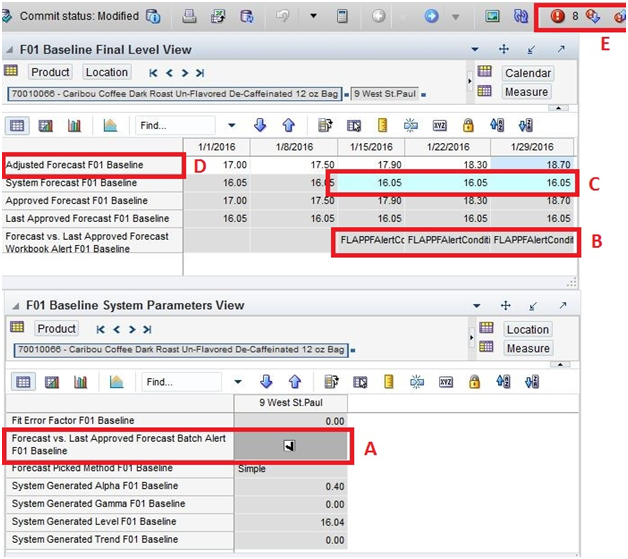This screenshot has width=628, height=559.
Task: Click the red alert exclamation icon
Action: pyautogui.click(x=558, y=16)
